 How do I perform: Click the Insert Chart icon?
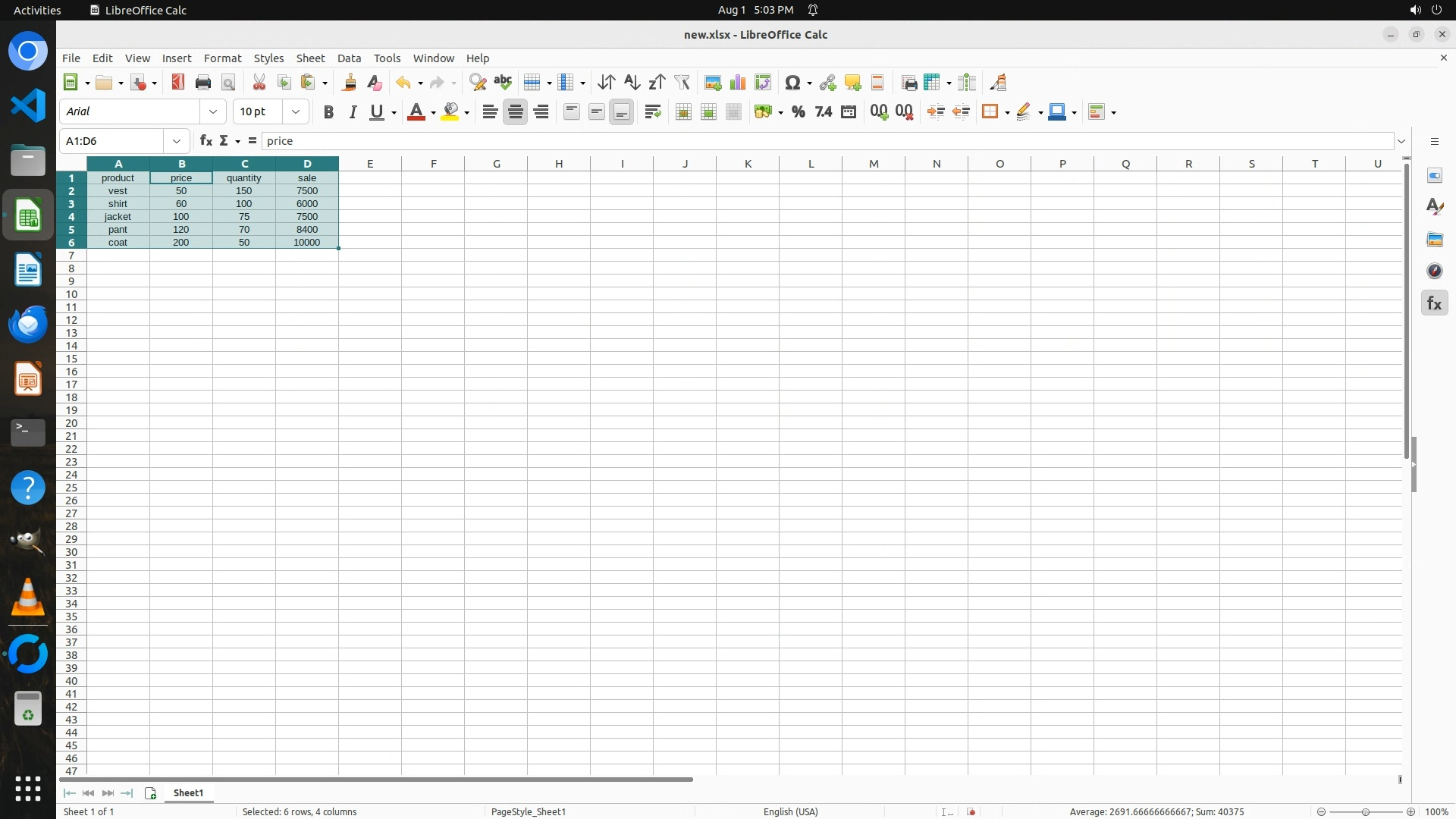pyautogui.click(x=737, y=83)
